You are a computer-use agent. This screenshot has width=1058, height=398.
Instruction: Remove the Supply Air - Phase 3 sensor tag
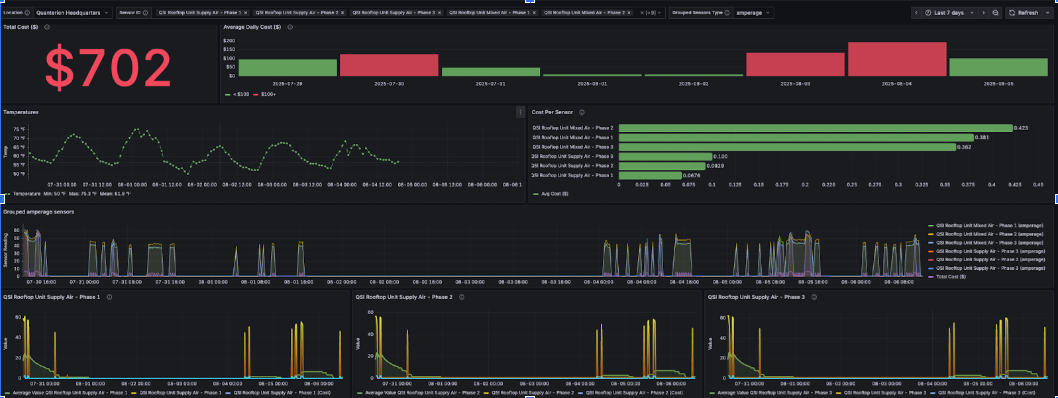[440, 13]
